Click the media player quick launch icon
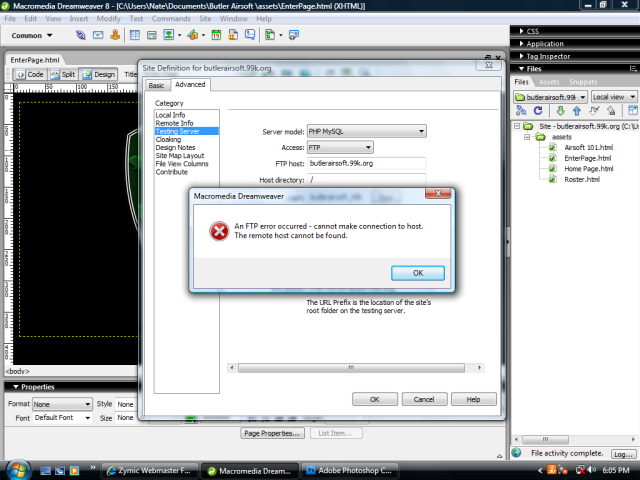The height and width of the screenshot is (480, 640). click(x=74, y=471)
